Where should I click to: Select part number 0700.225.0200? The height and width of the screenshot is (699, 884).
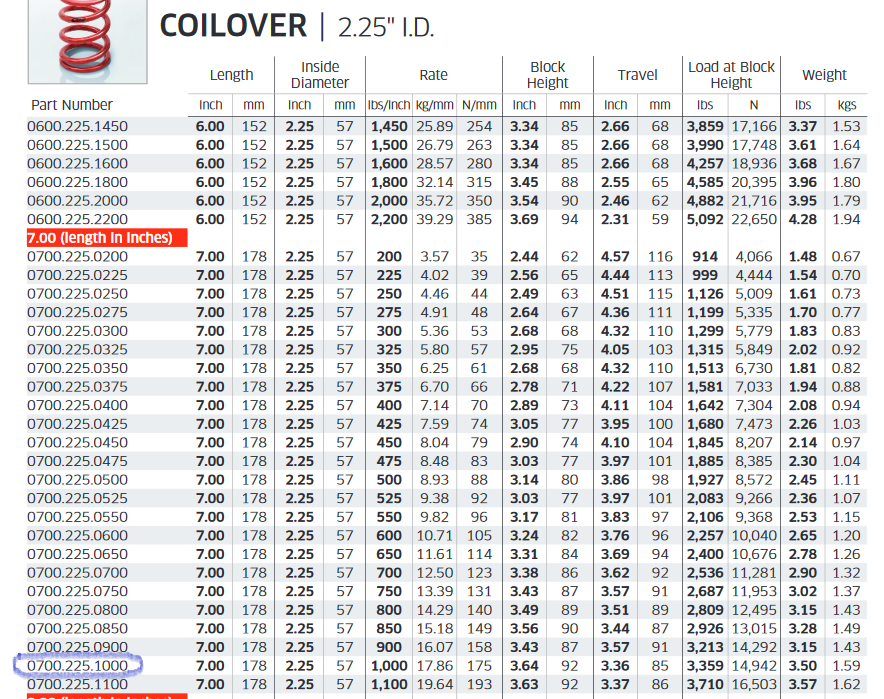coord(78,257)
